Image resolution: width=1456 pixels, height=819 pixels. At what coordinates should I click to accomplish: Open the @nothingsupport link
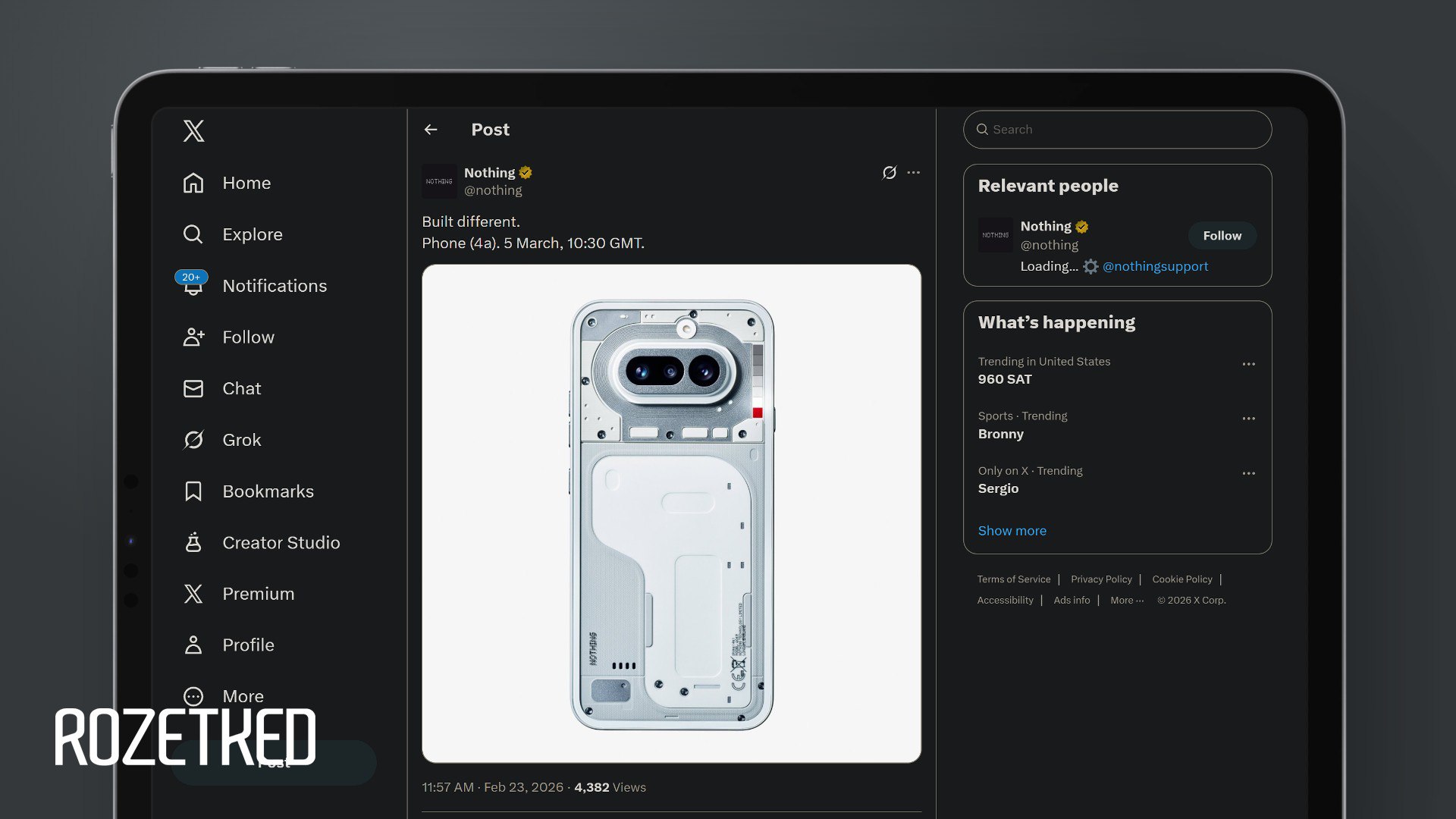click(1155, 266)
